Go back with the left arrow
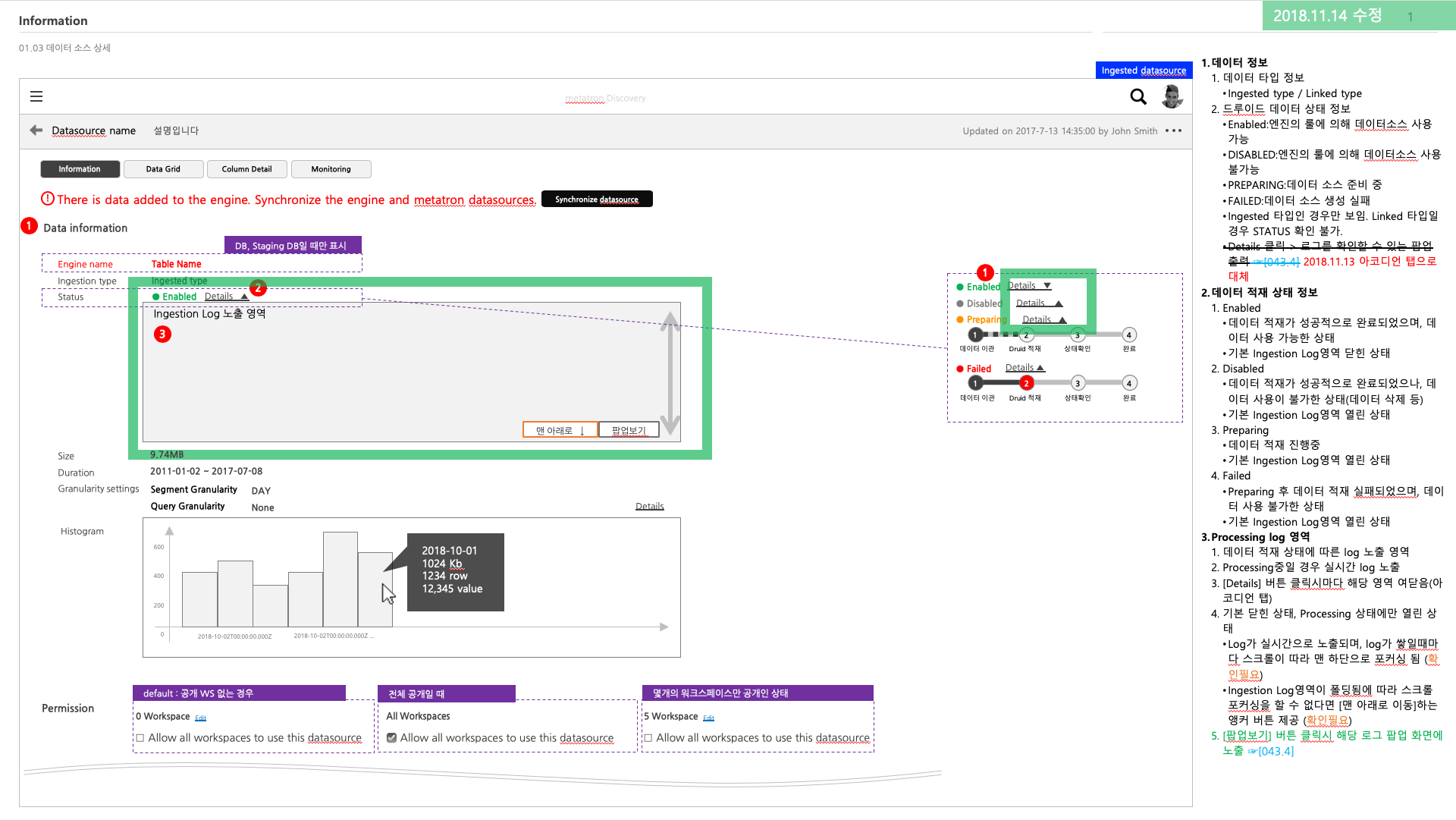 (36, 130)
